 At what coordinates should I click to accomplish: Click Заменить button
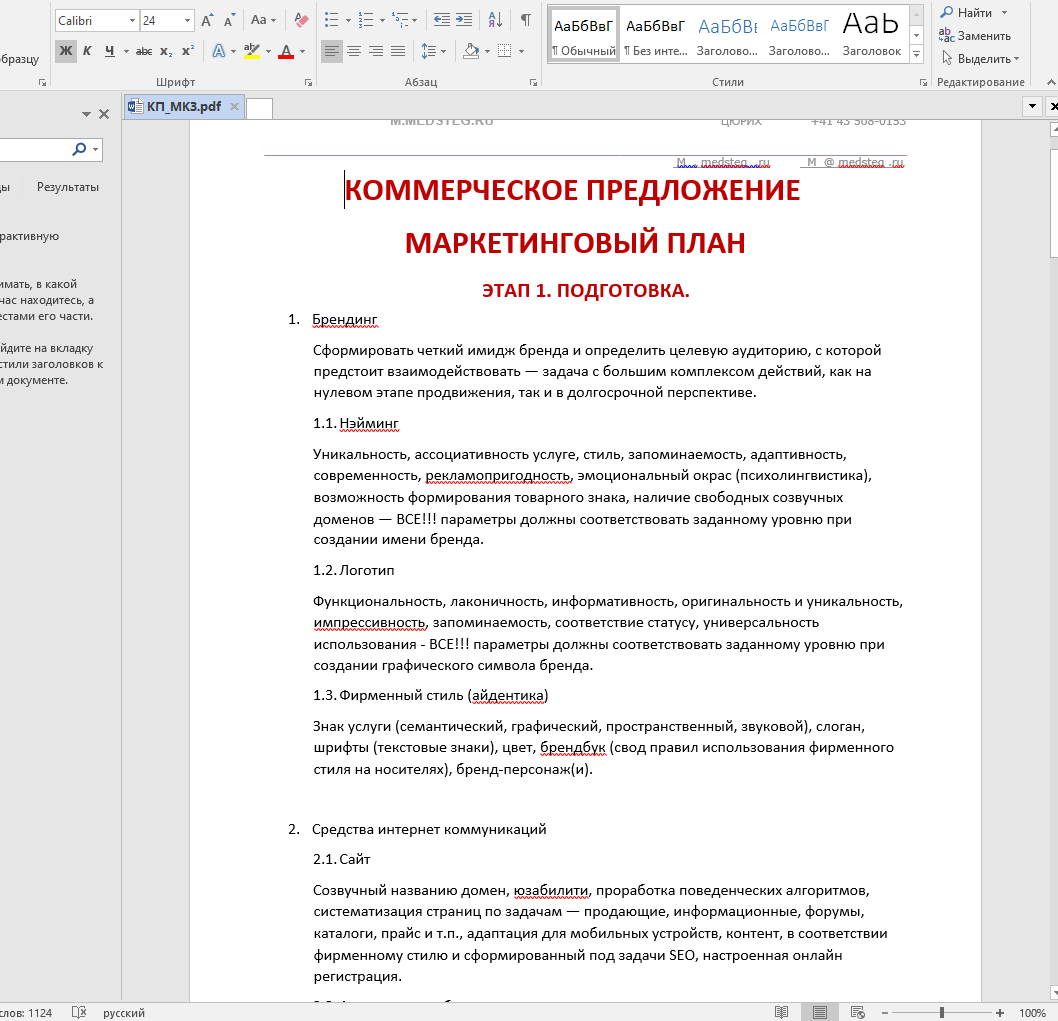[975, 35]
